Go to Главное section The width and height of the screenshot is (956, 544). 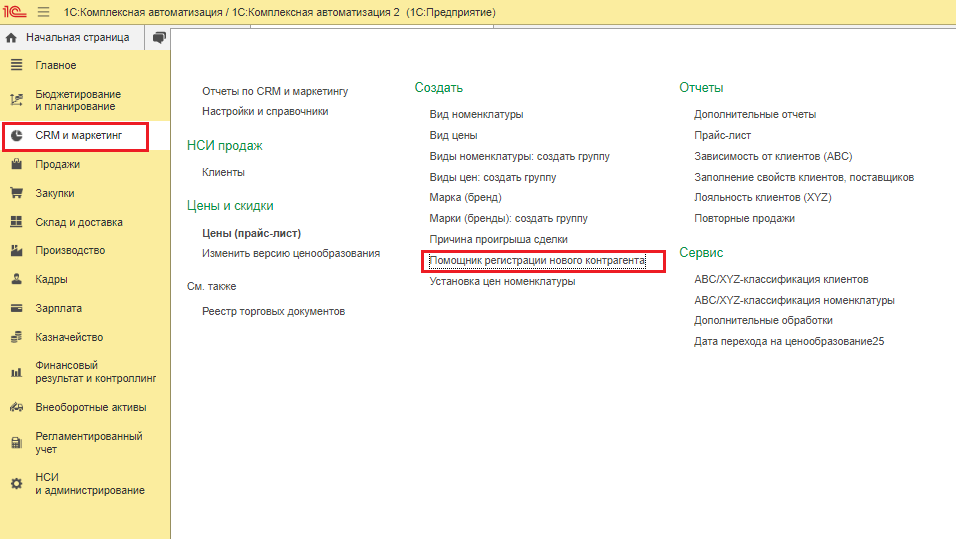pos(55,65)
